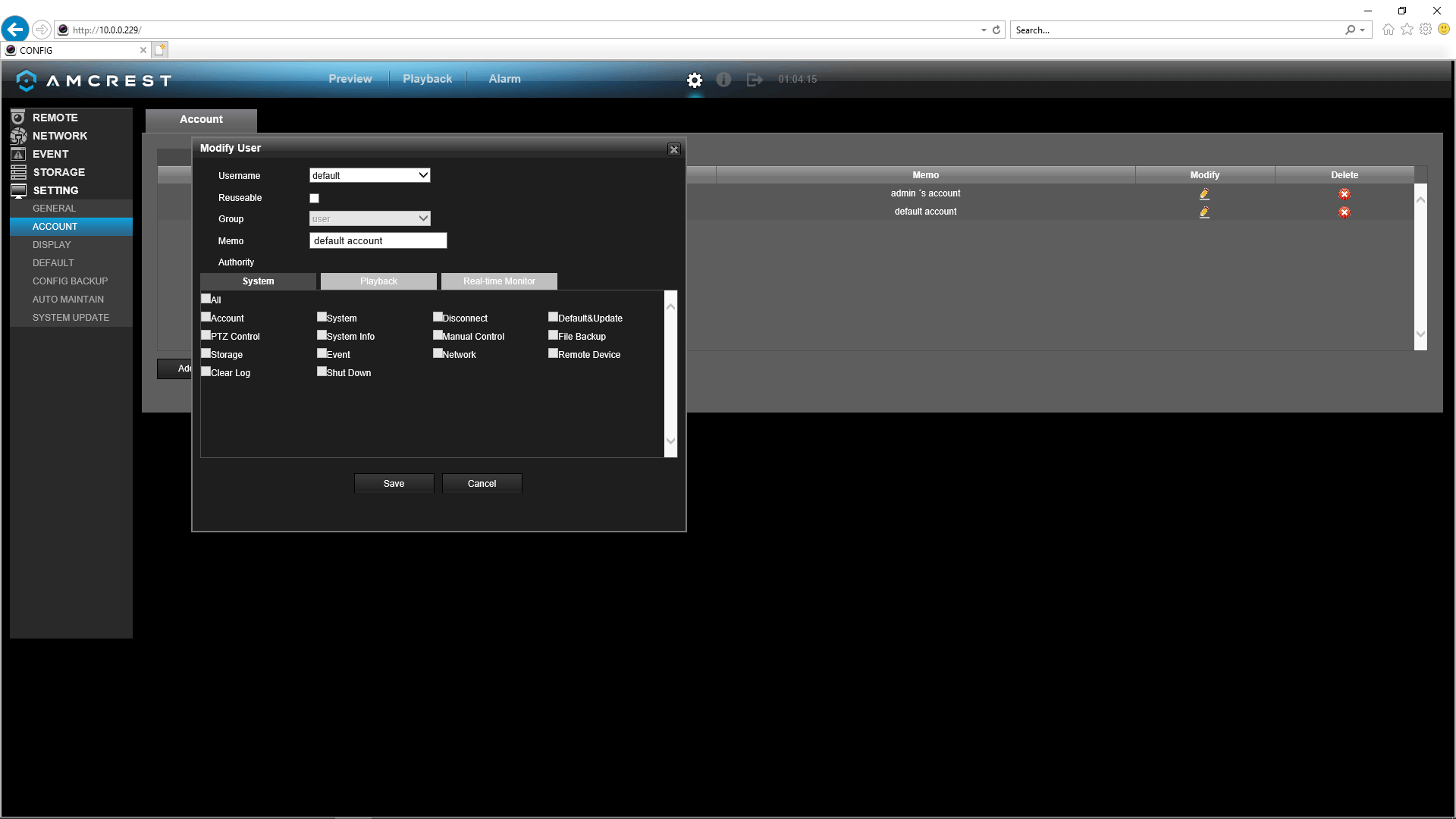Screen dimensions: 1456x819
Task: Open the settings gear icon in header
Action: (695, 80)
